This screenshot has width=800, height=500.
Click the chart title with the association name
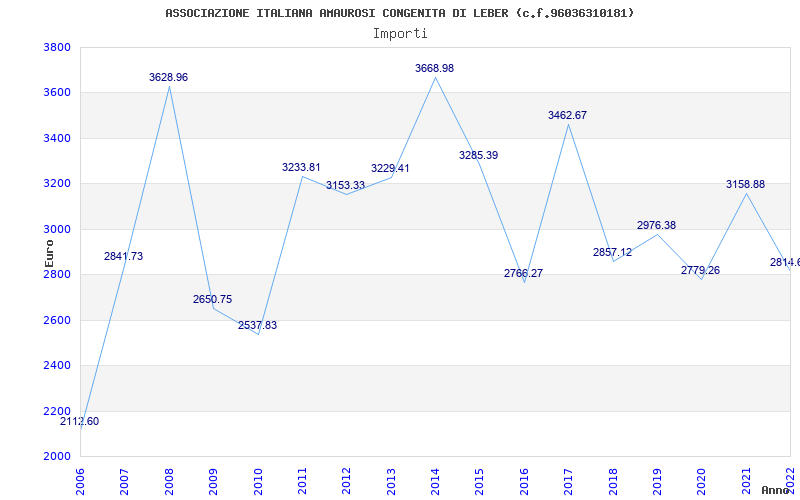(x=399, y=13)
